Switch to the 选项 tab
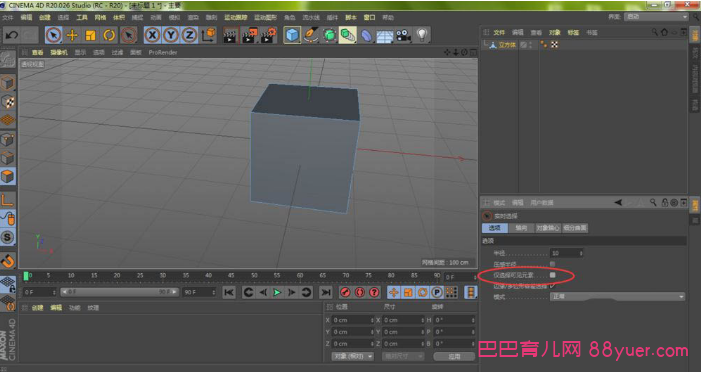 (495, 228)
